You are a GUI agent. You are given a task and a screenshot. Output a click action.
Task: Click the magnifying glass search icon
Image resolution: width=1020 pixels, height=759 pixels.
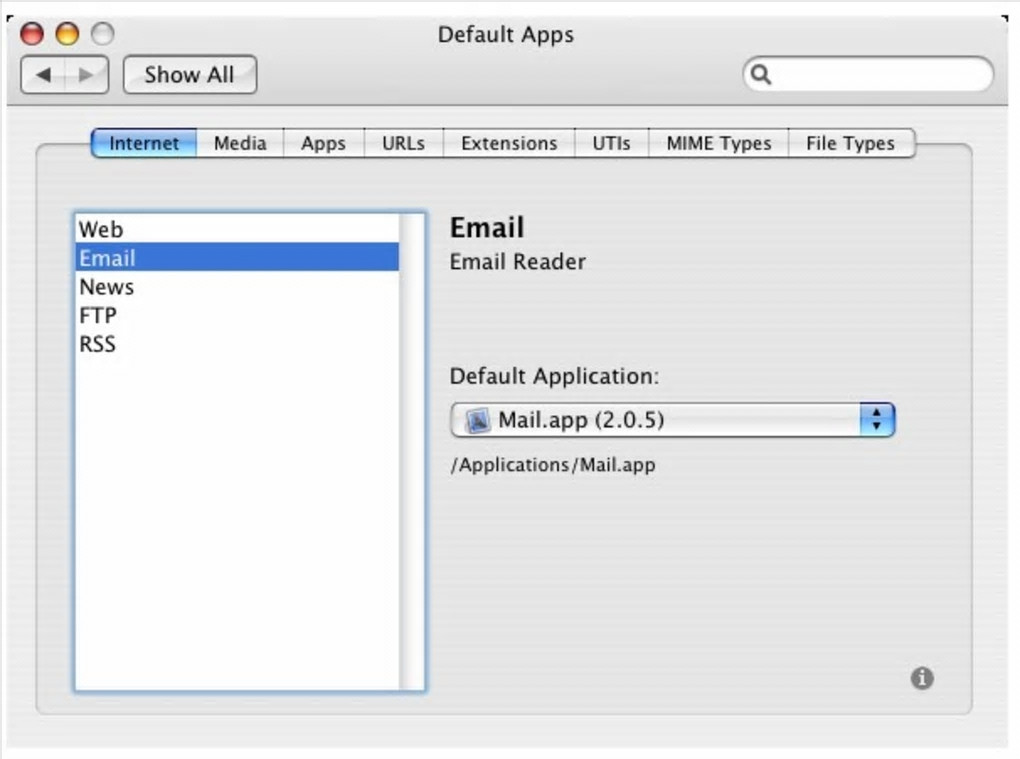[x=760, y=74]
